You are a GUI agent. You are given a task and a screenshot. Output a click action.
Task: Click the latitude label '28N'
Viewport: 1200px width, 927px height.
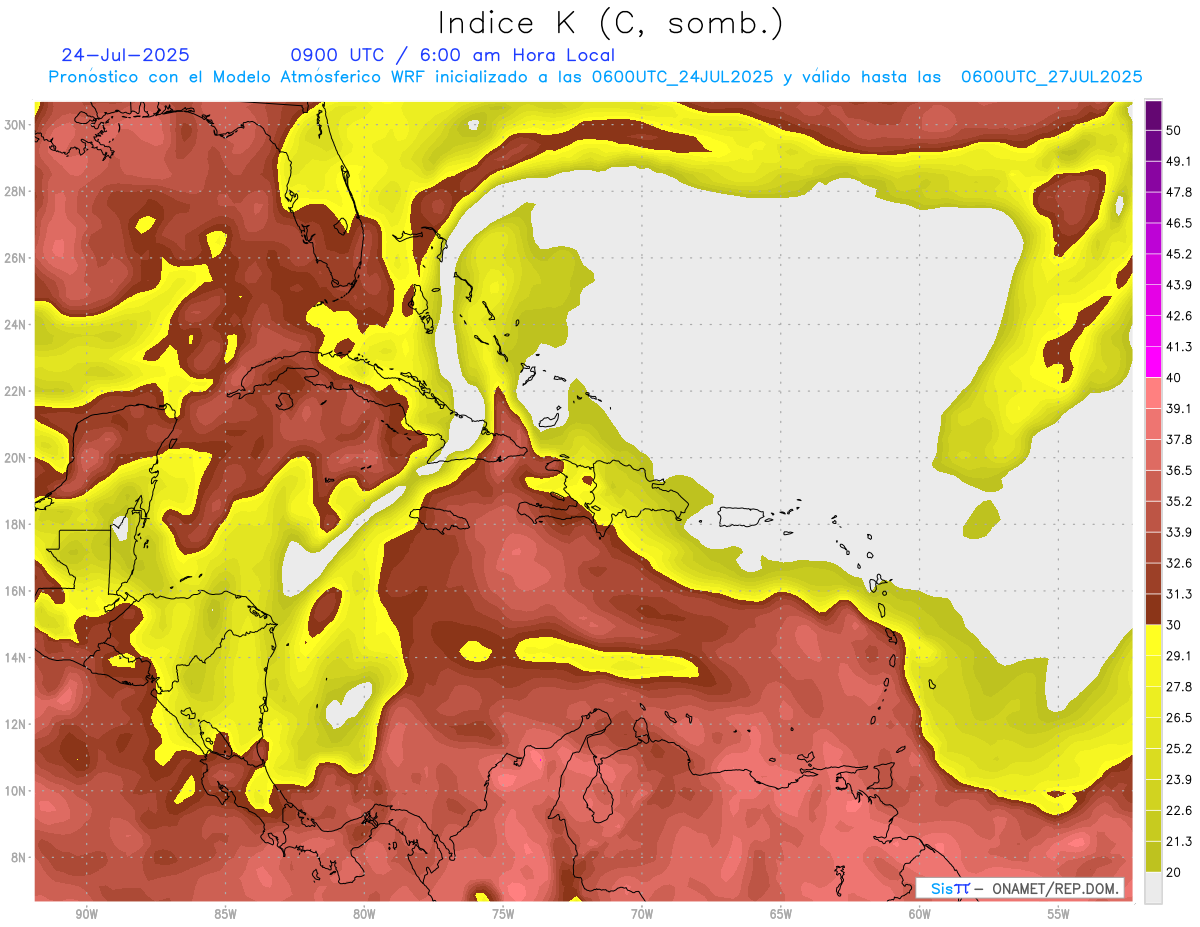[15, 191]
